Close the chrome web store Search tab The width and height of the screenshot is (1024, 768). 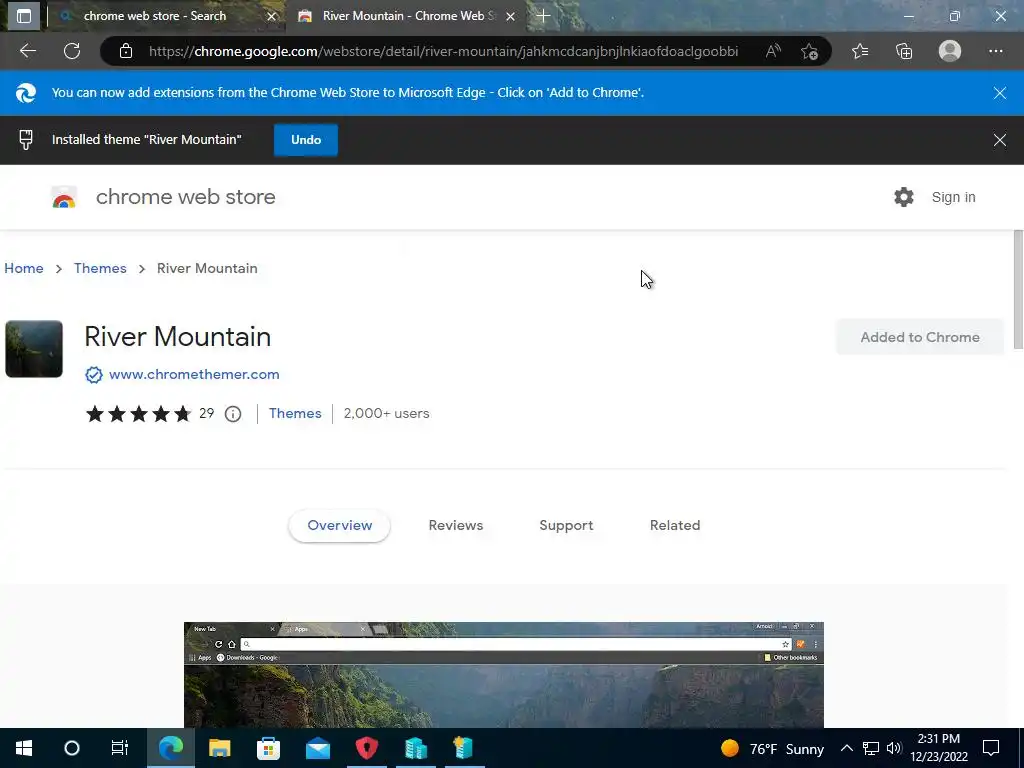272,16
